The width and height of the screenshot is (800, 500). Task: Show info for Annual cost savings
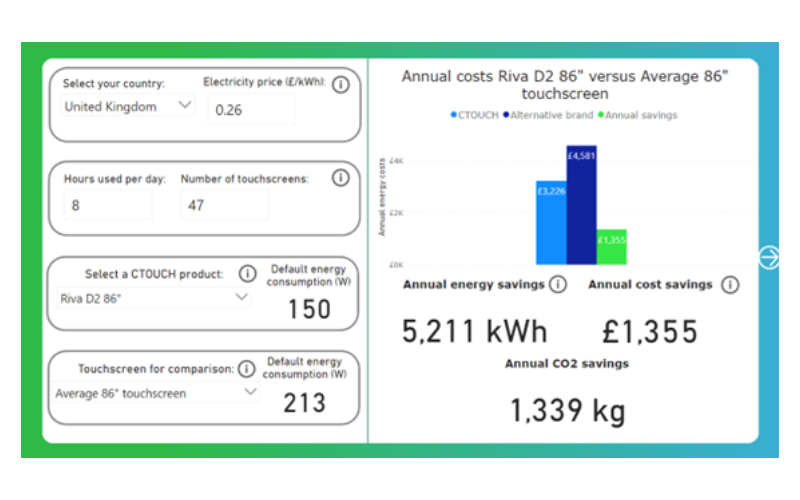(730, 285)
